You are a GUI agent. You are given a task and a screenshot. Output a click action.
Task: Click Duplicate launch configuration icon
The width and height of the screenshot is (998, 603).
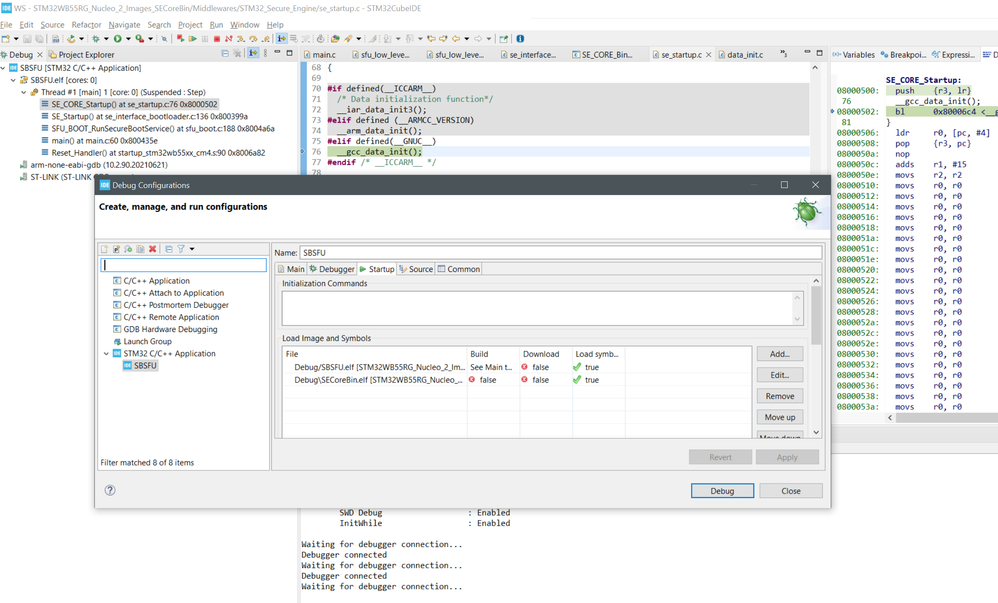141,249
